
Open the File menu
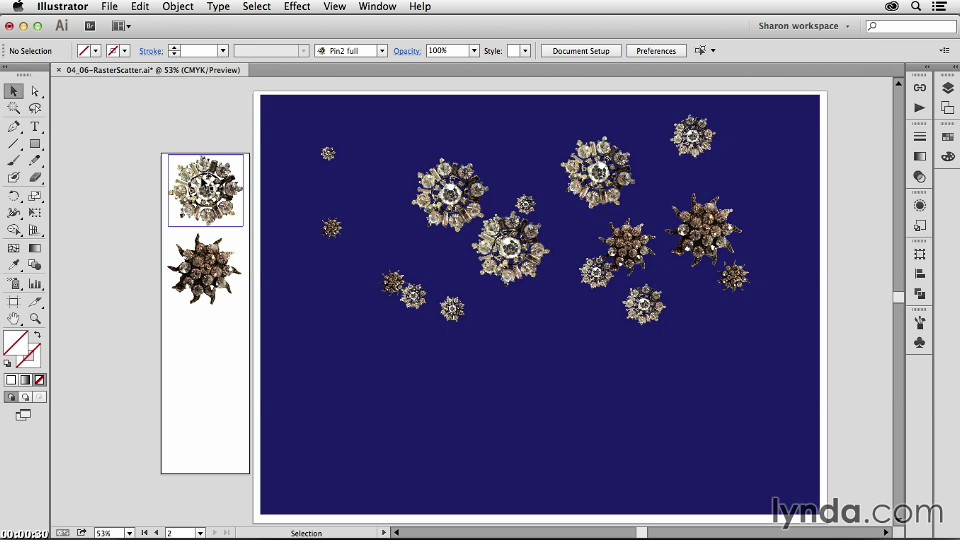[110, 6]
